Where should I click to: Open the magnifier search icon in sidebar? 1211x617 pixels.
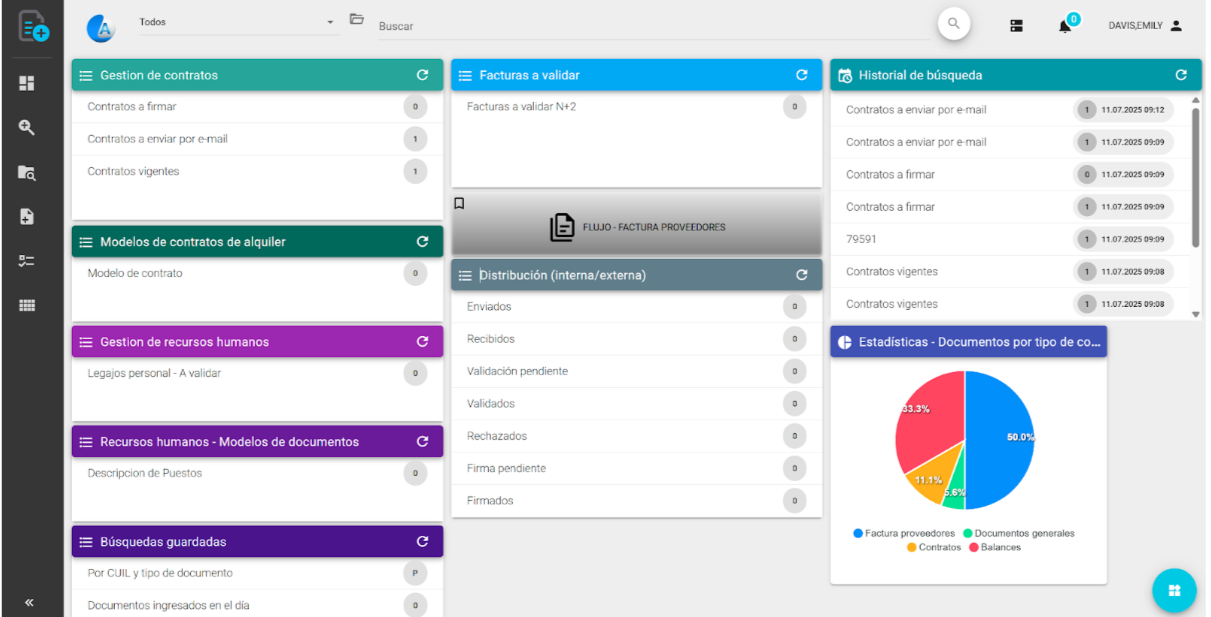point(27,128)
